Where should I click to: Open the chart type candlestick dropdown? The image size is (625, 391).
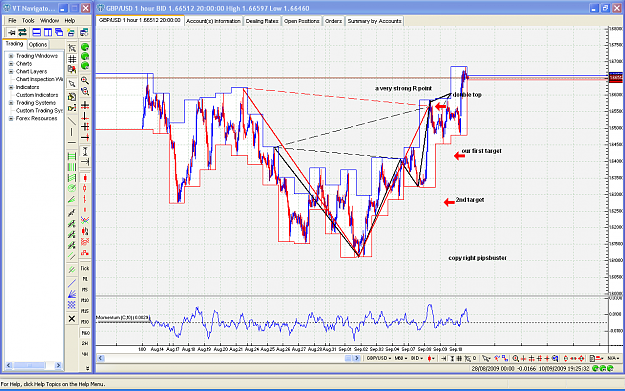click(431, 358)
